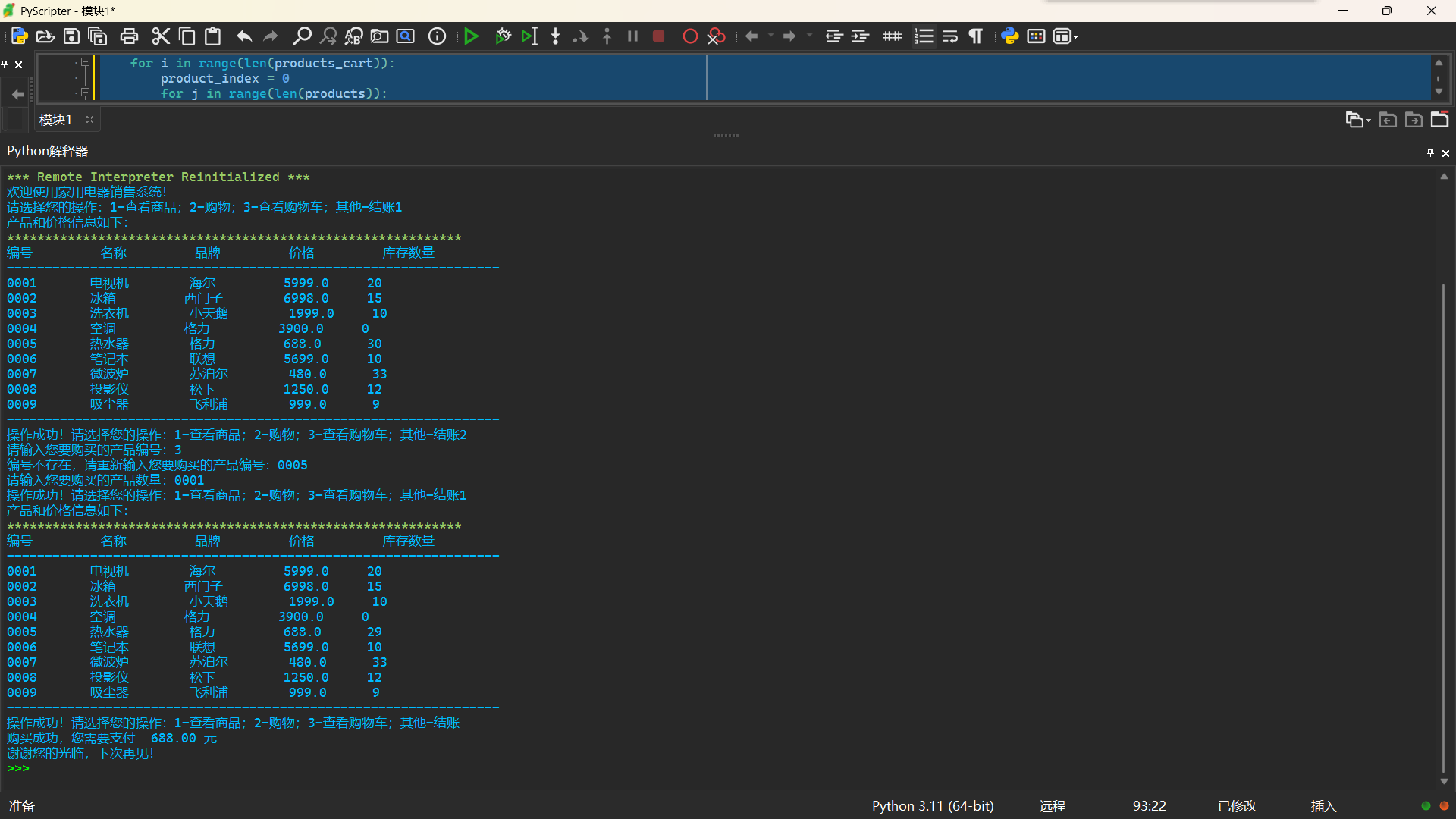This screenshot has height=819, width=1456.
Task: Click the Step Into debug icon
Action: (555, 36)
